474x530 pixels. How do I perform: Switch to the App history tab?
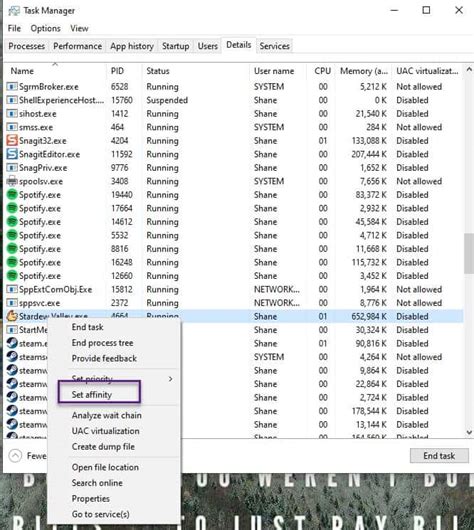point(132,46)
